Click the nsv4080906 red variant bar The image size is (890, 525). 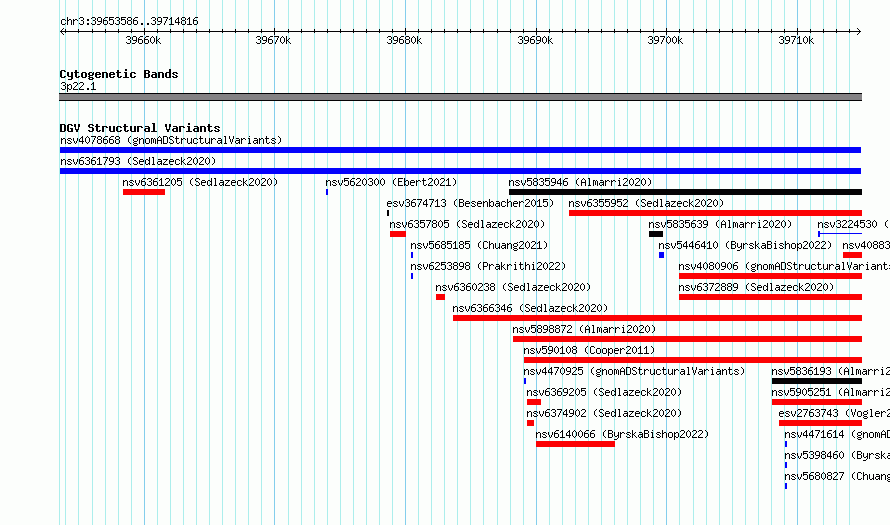pos(770,276)
